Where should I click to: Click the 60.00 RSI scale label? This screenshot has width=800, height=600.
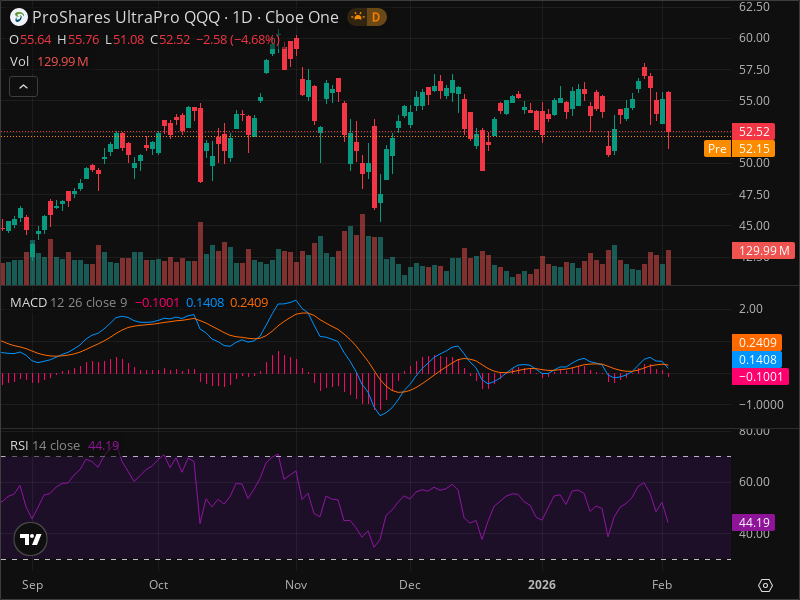coord(754,482)
